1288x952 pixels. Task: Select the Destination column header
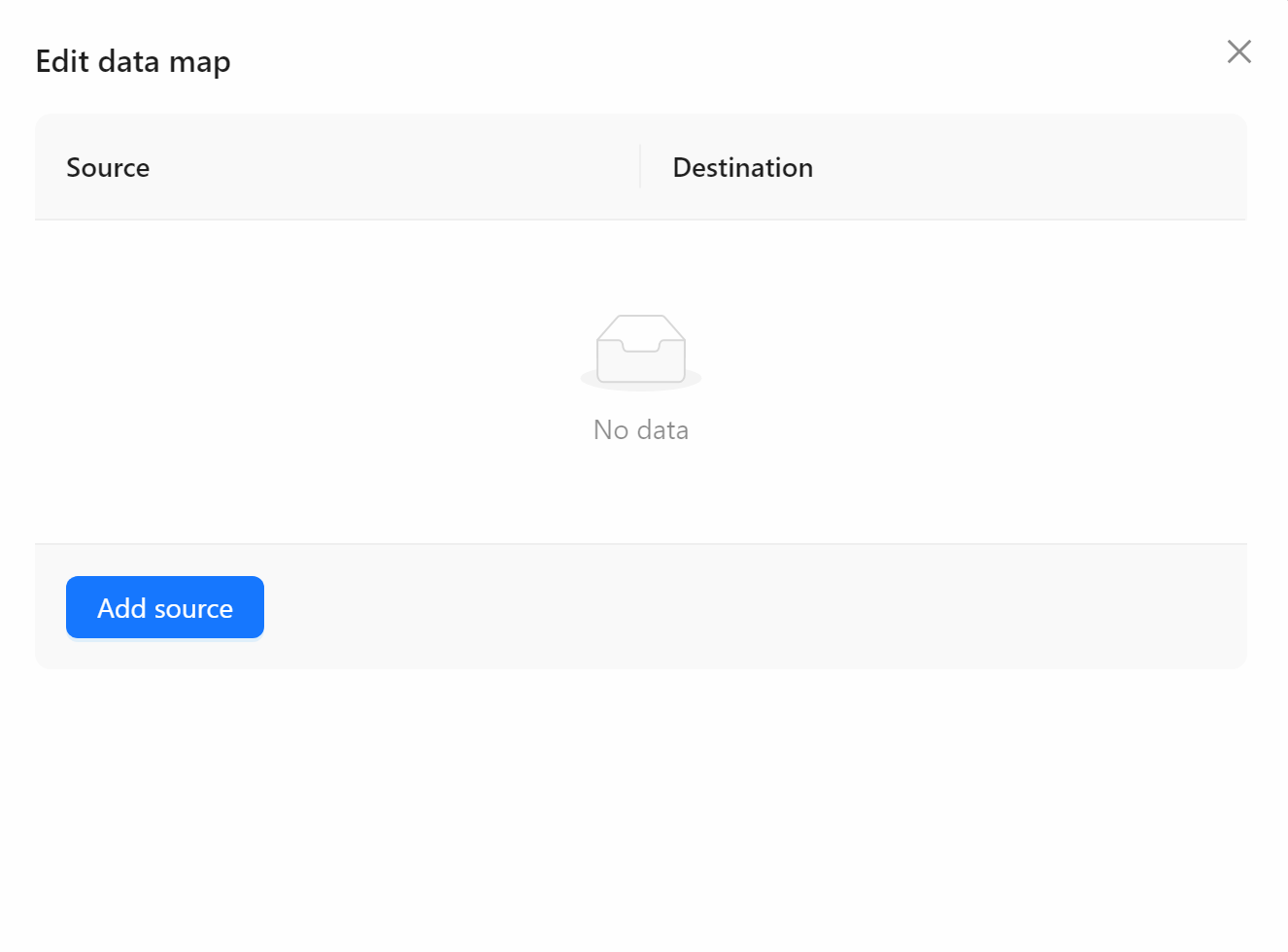[x=742, y=167]
